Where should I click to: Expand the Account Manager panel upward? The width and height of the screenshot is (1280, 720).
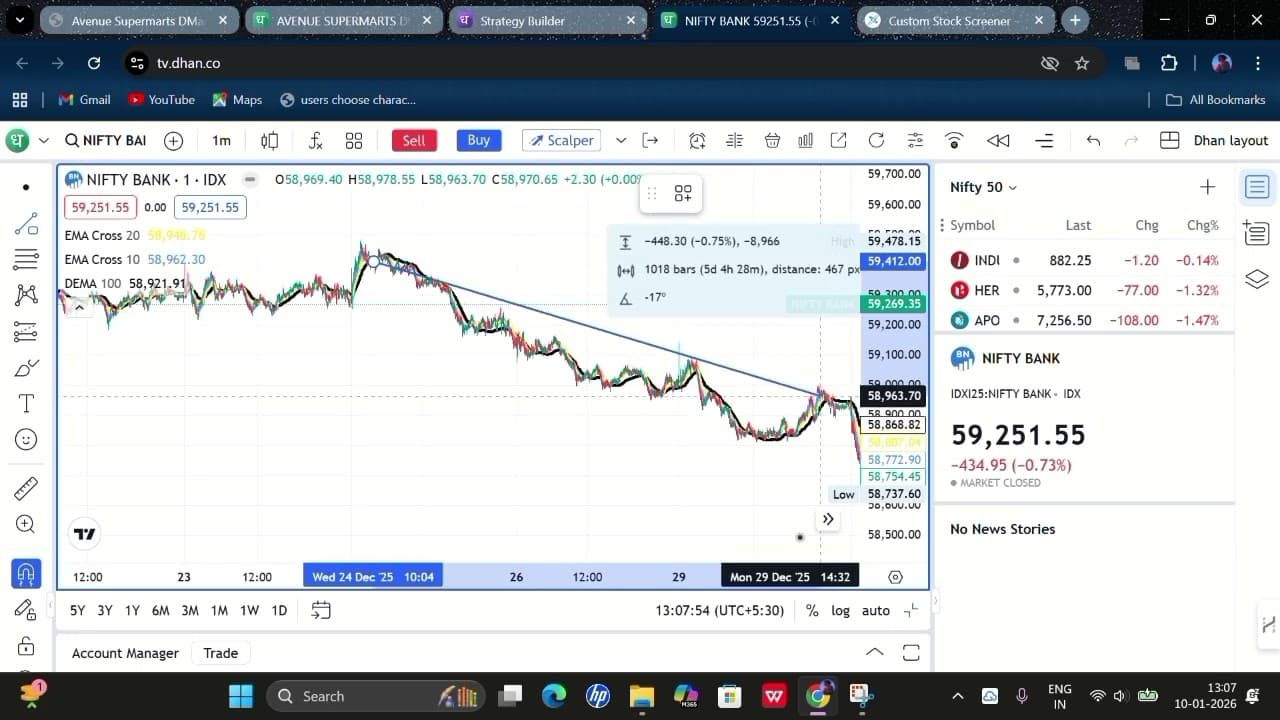click(874, 653)
